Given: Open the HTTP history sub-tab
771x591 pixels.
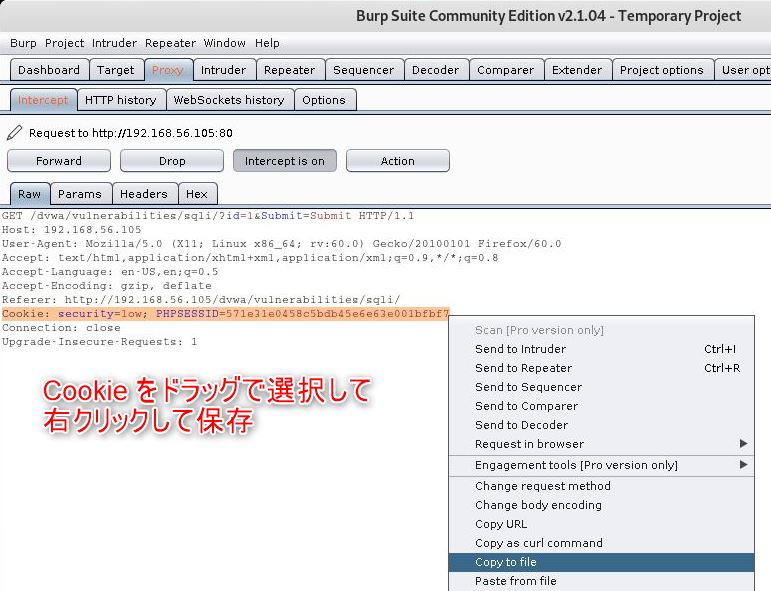Looking at the screenshot, I should [120, 100].
